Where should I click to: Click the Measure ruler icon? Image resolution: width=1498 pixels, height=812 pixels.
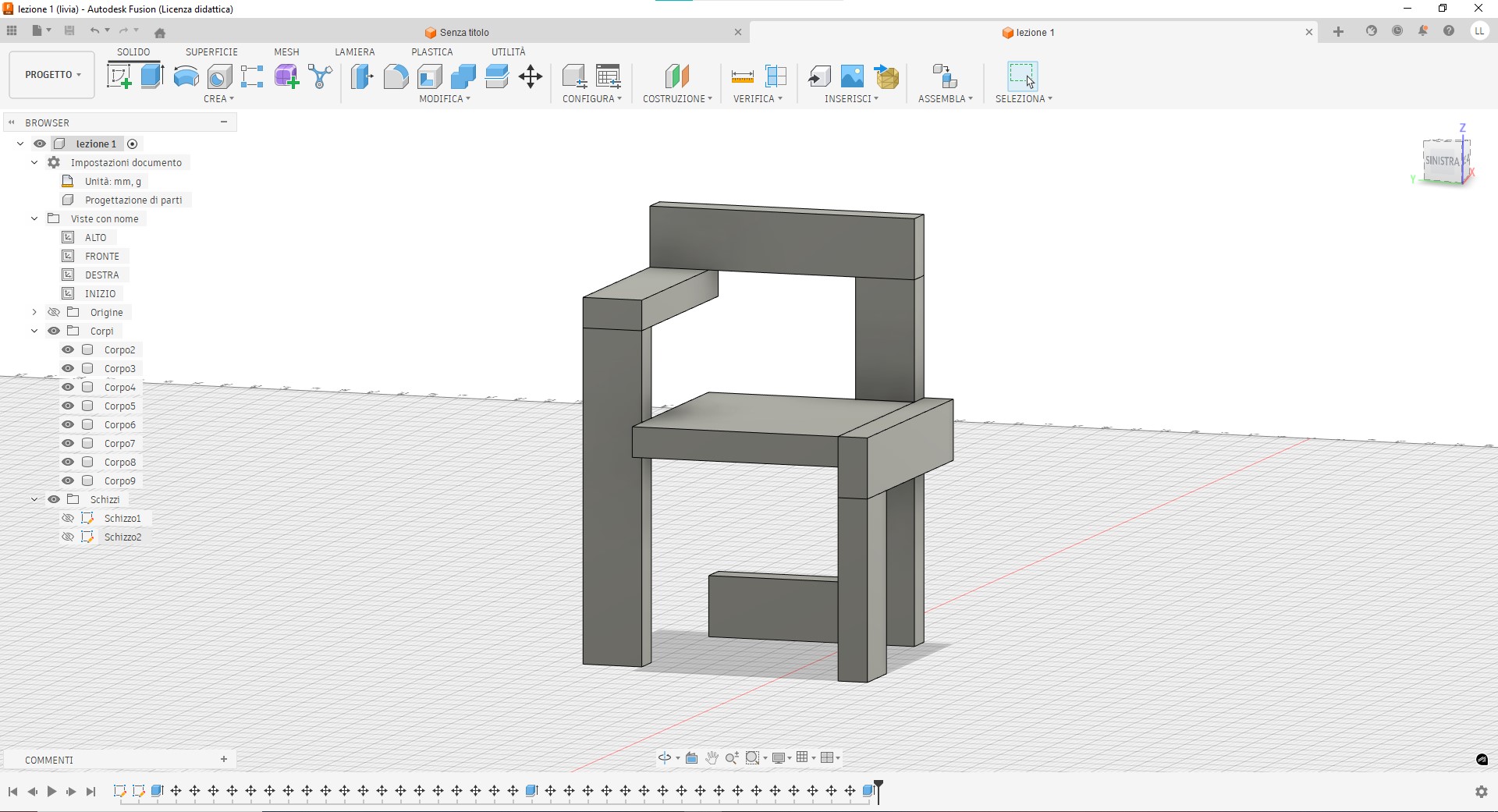(742, 76)
